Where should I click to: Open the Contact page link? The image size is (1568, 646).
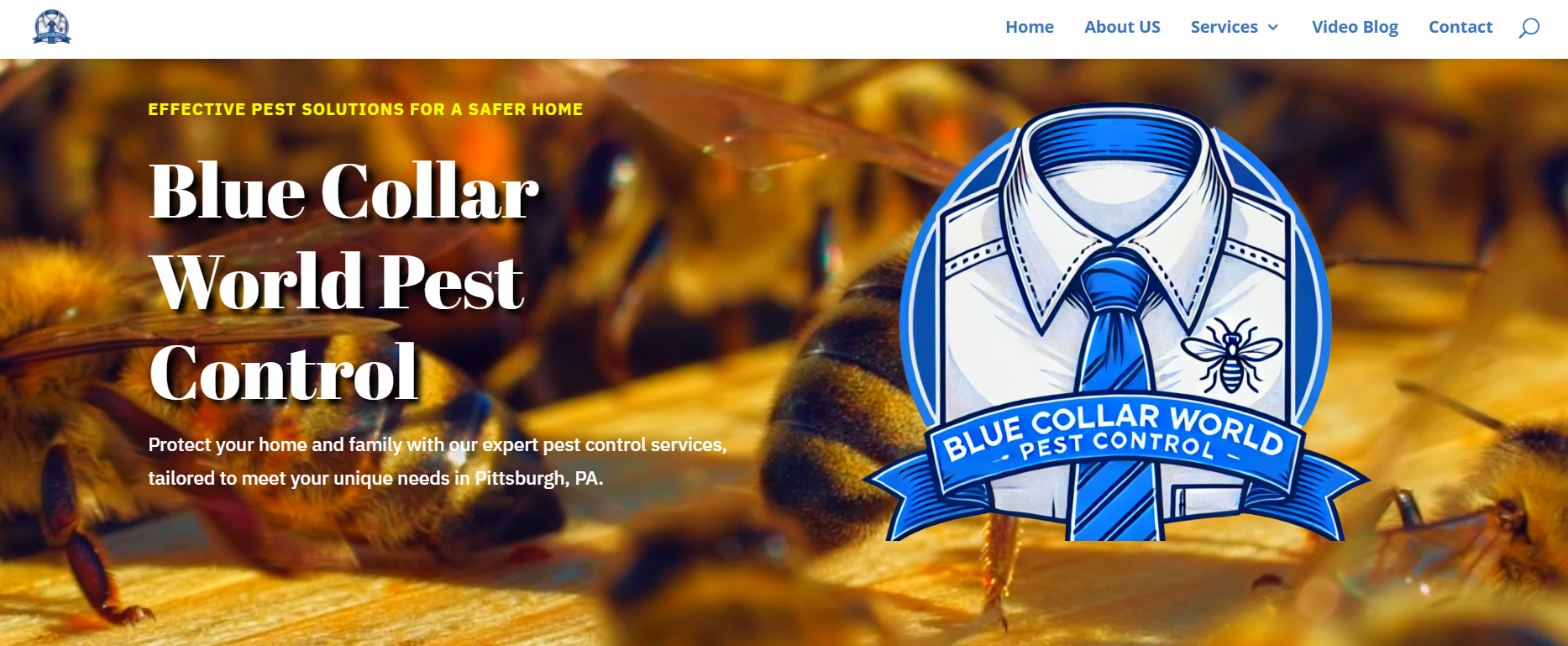coord(1460,27)
